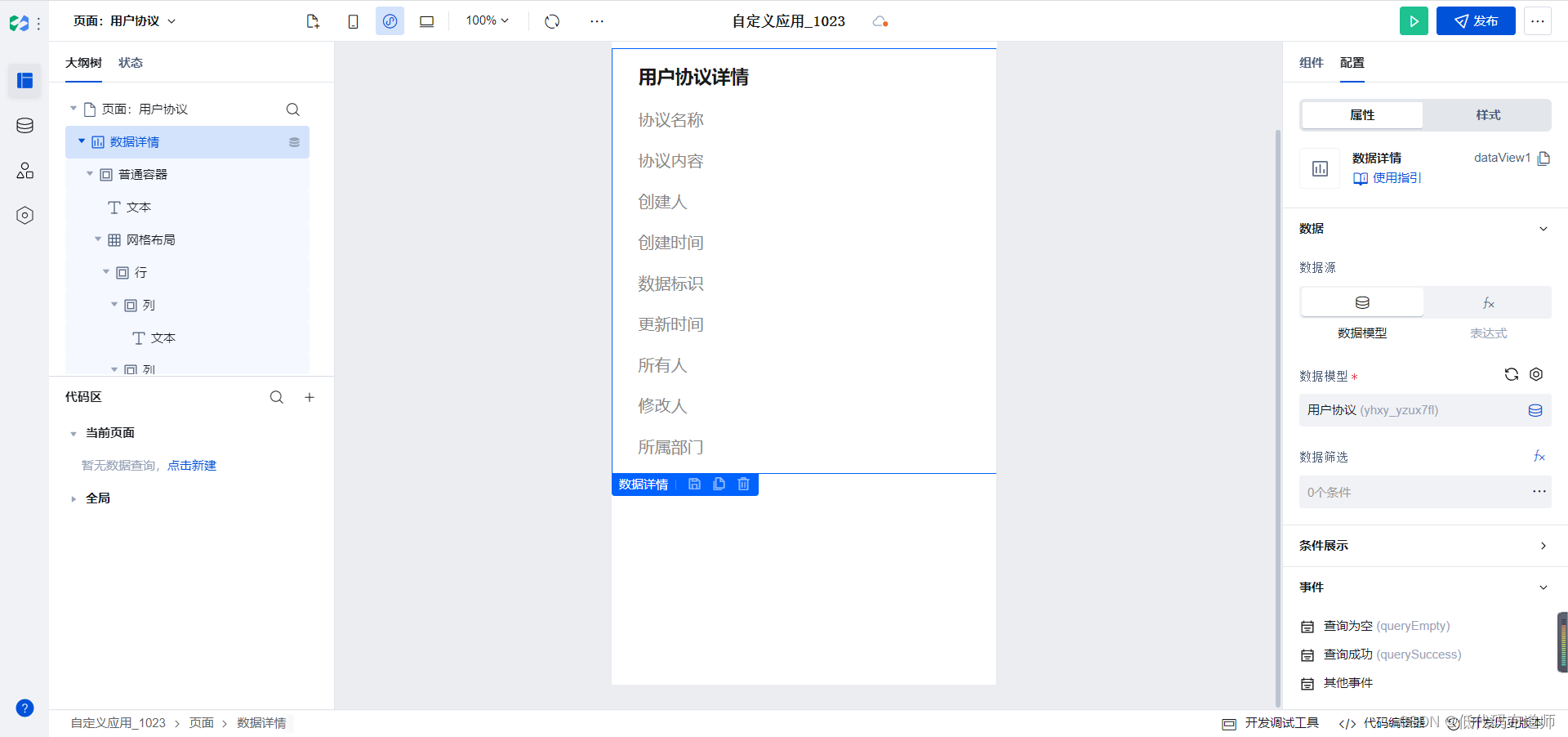Open the 其他事件 events entry
Image resolution: width=1568 pixels, height=737 pixels.
(1337, 683)
